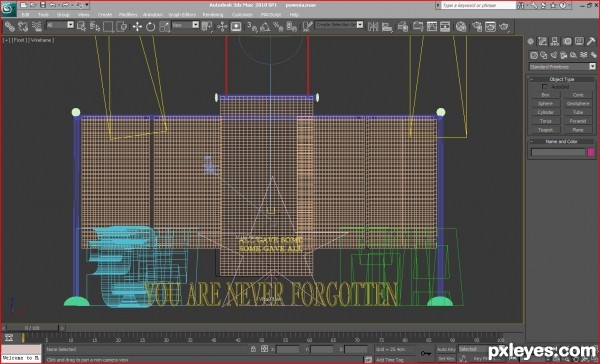This screenshot has width=600, height=364.
Task: Toggle Window/Crossing selection mode
Action: coord(122,26)
